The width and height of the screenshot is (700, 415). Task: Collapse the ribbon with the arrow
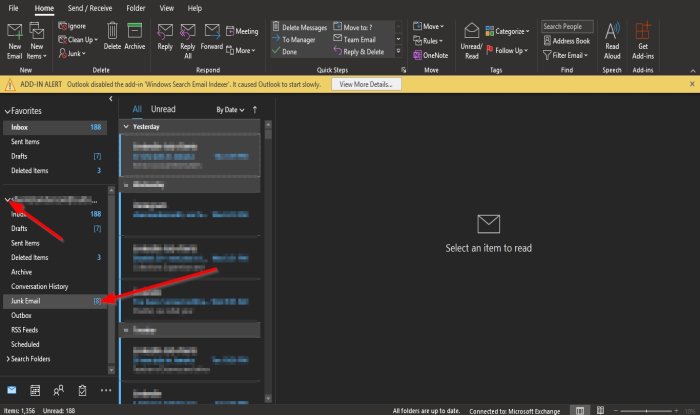pos(692,71)
